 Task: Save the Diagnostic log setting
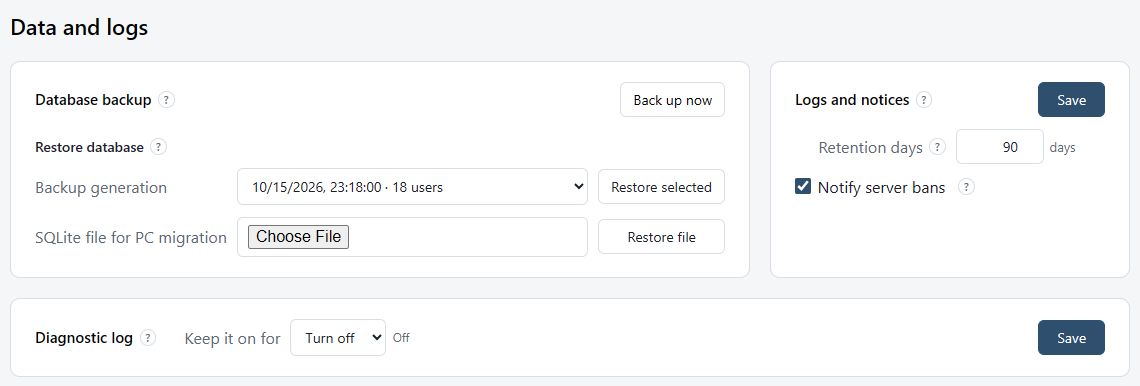tap(1071, 337)
